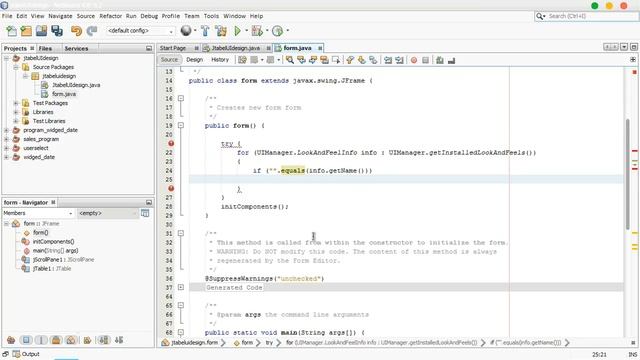
Task: Select jTable1 : JTable in Navigator
Action: 52,269
